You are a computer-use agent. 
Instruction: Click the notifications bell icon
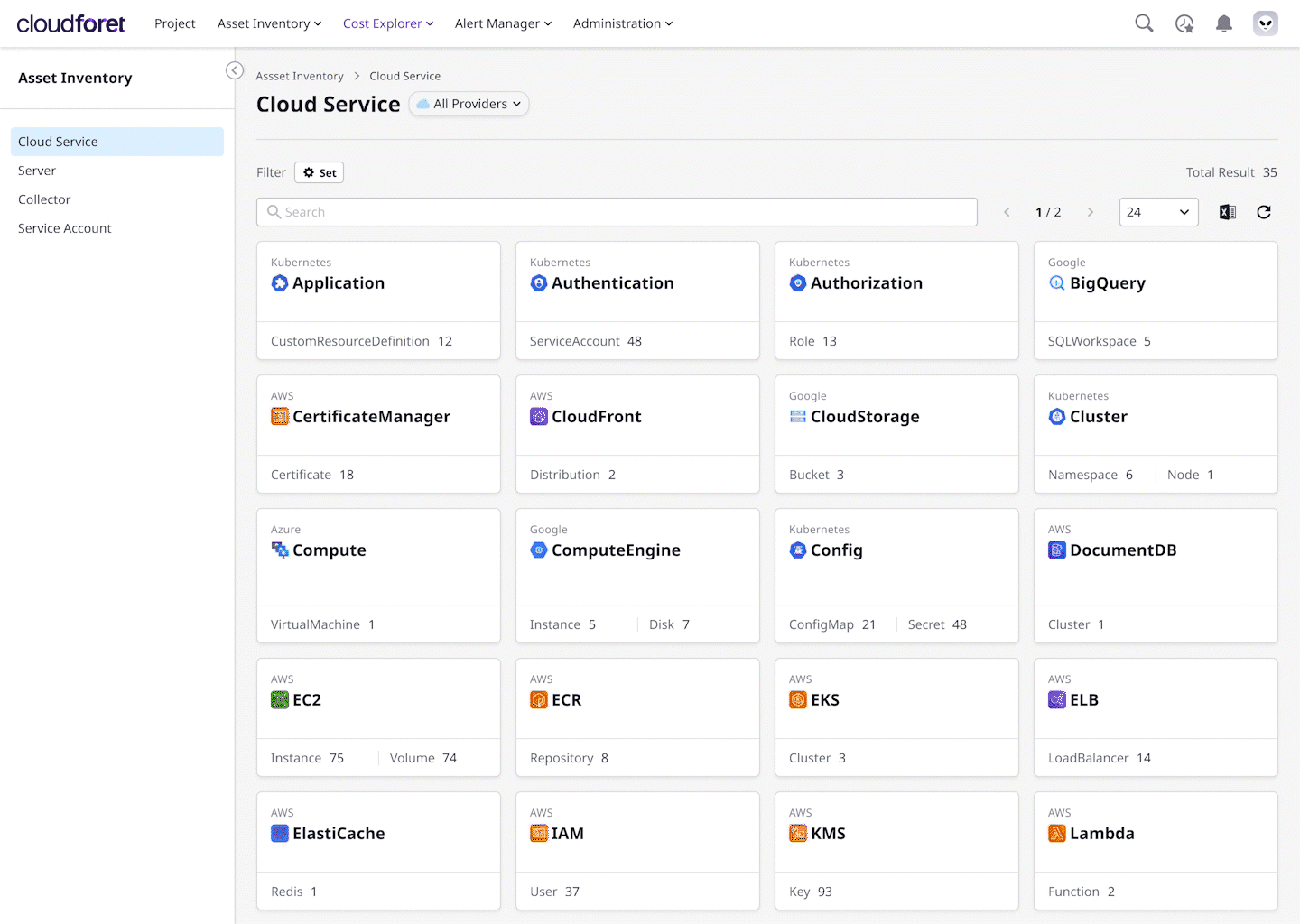1224,23
